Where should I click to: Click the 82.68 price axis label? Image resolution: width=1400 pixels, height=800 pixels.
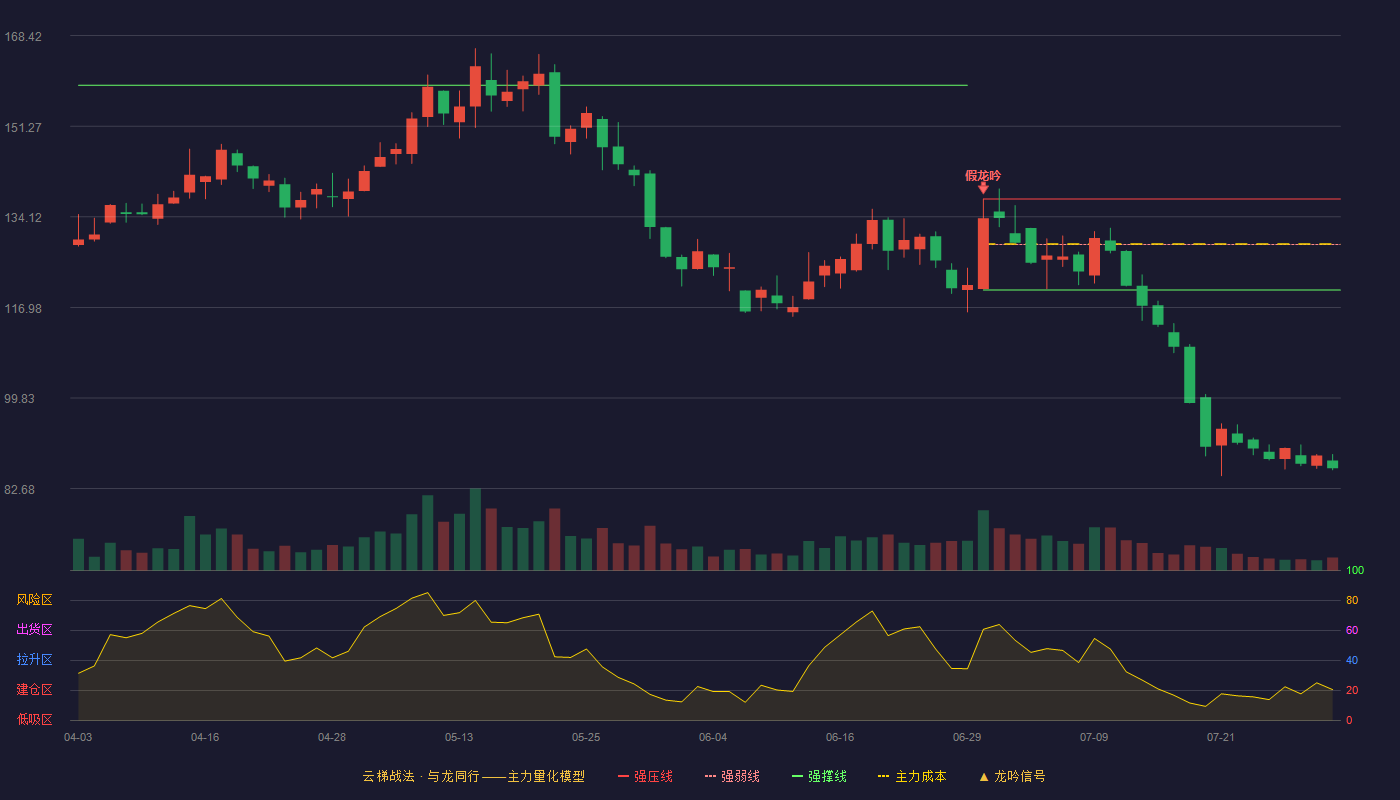20,489
